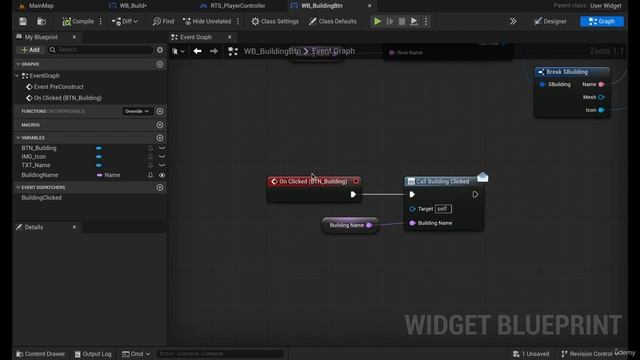This screenshot has height=360, width=640.
Task: Collapse the Variables section
Action: (x=18, y=138)
